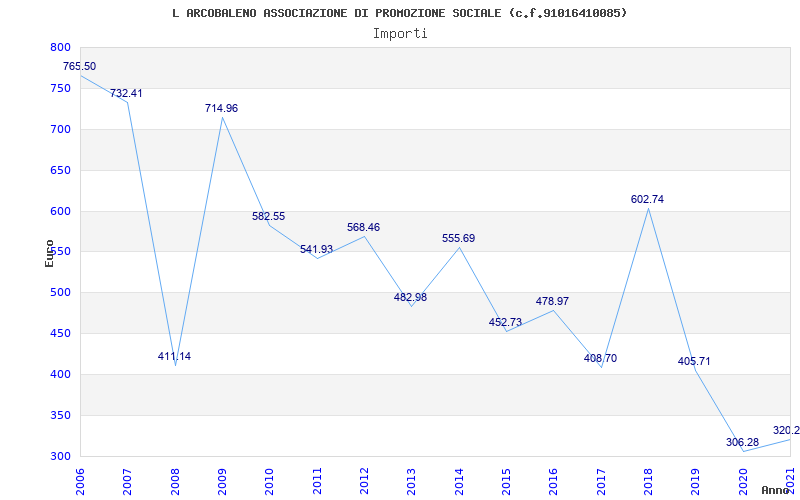The width and height of the screenshot is (800, 500).
Task: Click the 800 y-axis tick label
Action: [x=60, y=47]
